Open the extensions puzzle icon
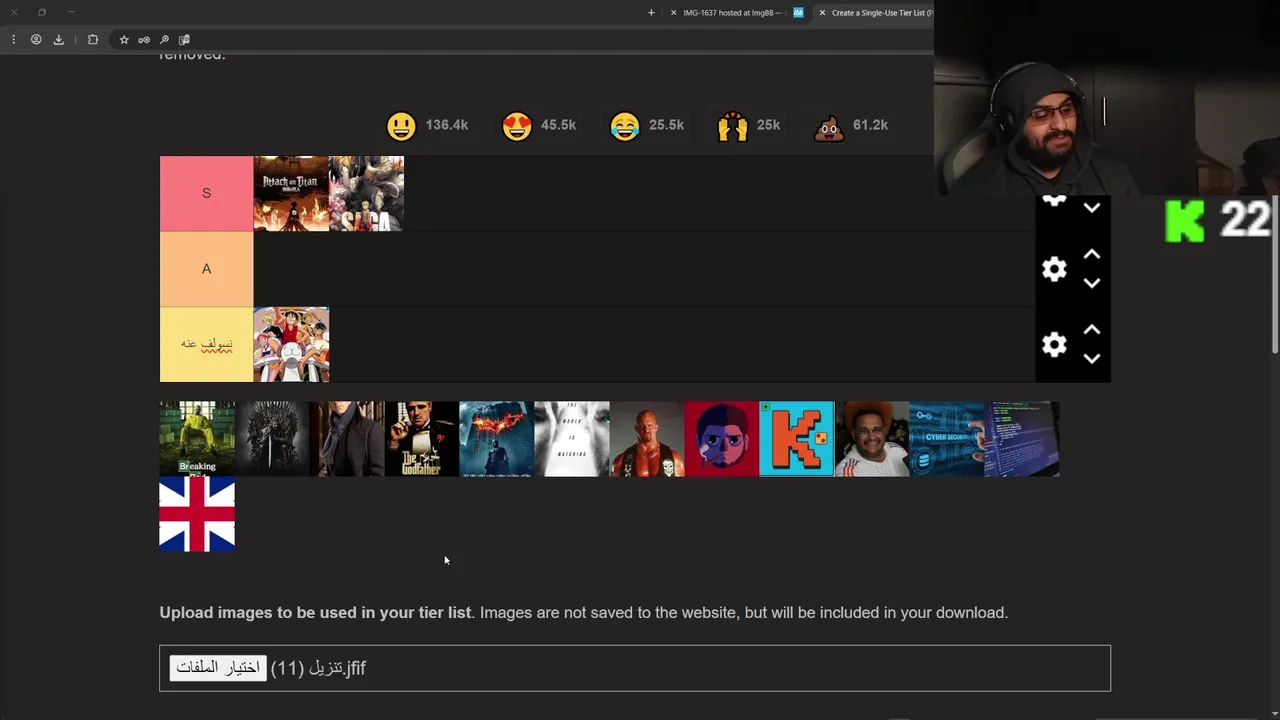Viewport: 1280px width, 720px height. tap(93, 40)
